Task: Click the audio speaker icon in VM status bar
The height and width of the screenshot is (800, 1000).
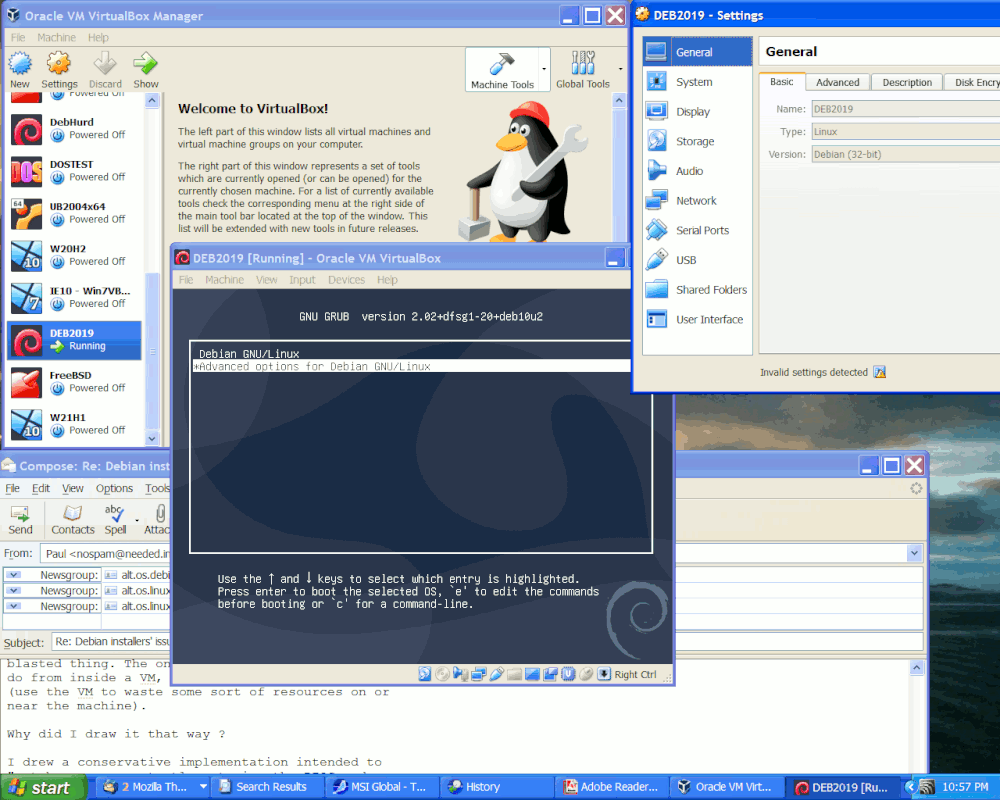Action: [x=460, y=674]
